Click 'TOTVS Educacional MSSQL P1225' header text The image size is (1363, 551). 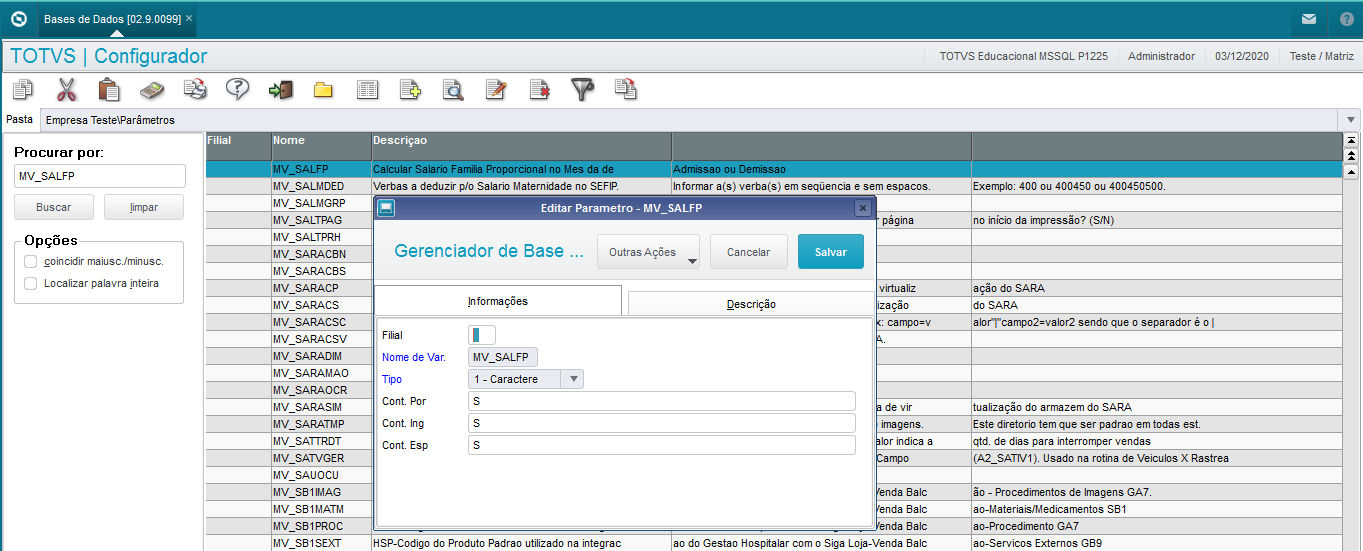(1023, 56)
